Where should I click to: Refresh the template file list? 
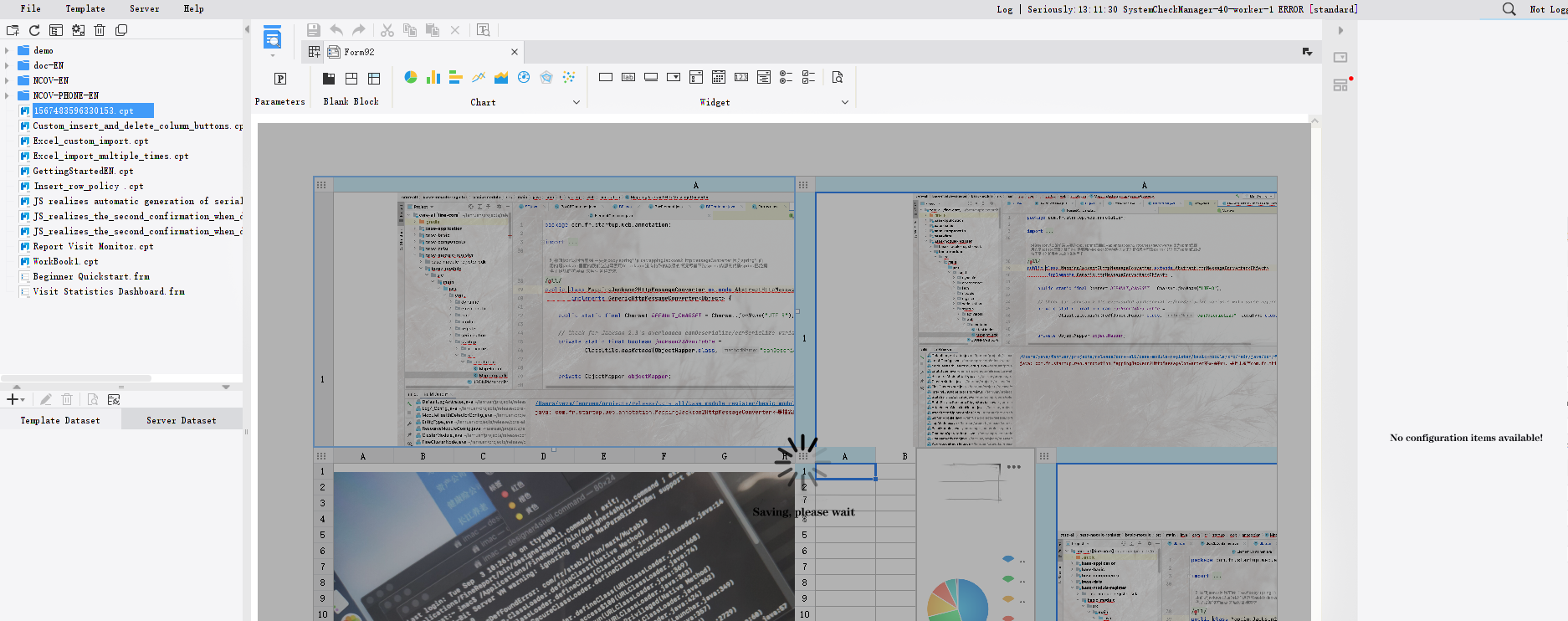pyautogui.click(x=34, y=30)
